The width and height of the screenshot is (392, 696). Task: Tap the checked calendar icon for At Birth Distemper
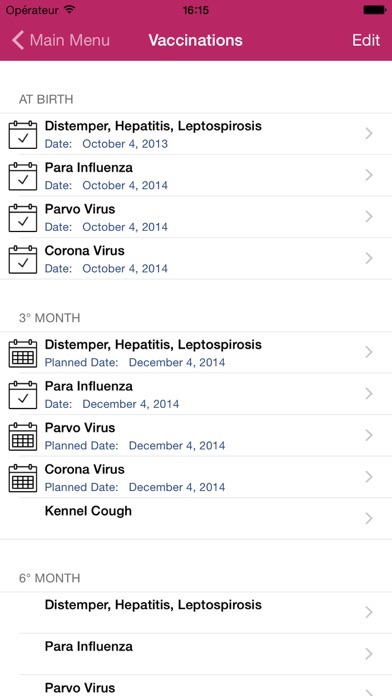click(23, 134)
